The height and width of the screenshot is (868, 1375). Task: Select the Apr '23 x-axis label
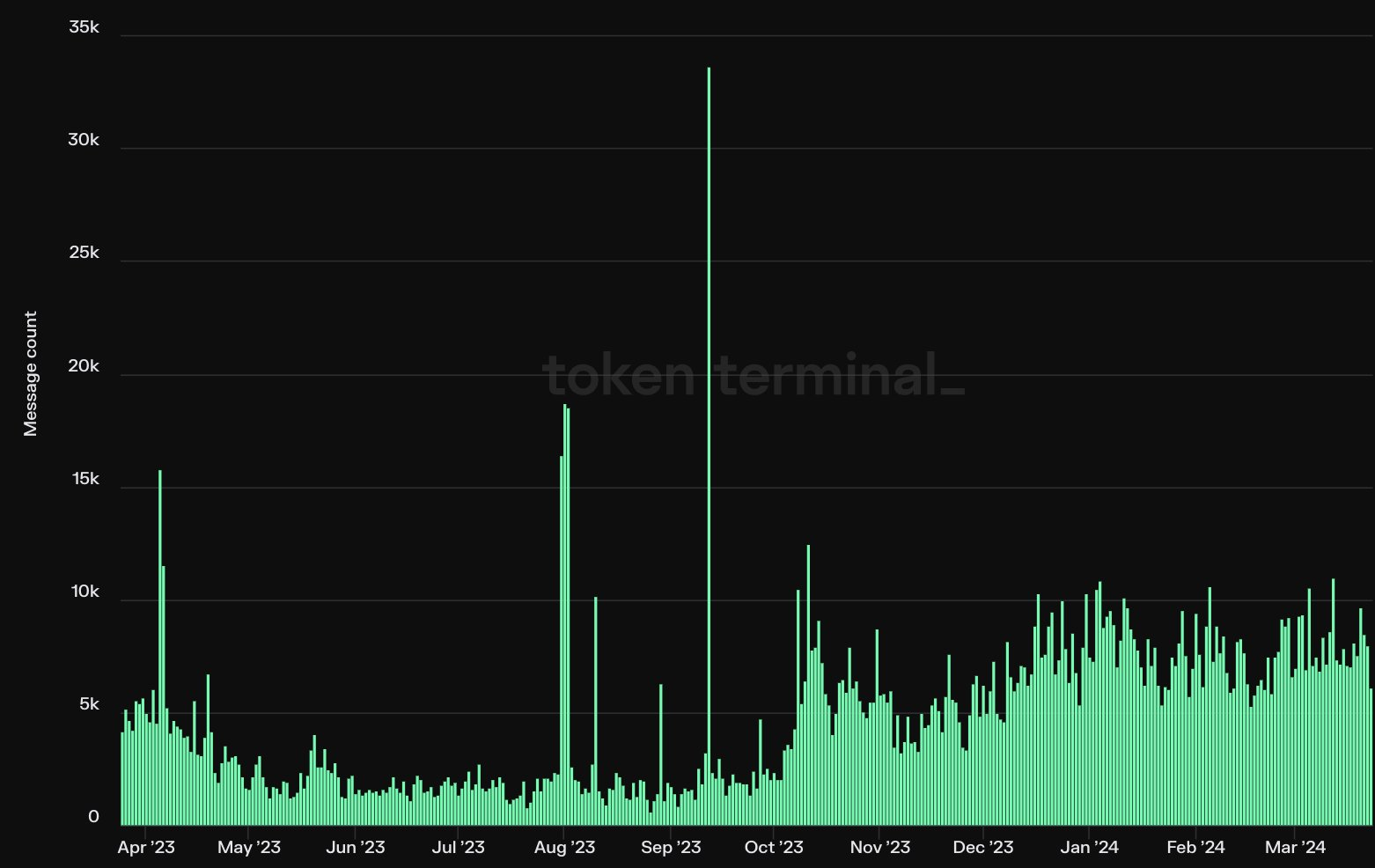click(x=146, y=847)
